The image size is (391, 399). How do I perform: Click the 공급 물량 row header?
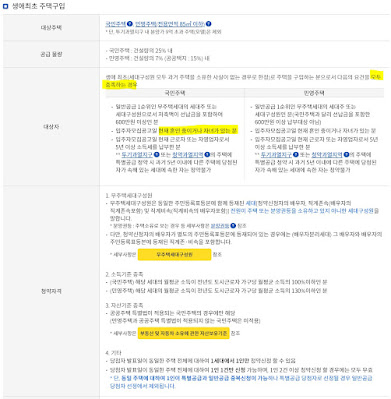tap(51, 54)
